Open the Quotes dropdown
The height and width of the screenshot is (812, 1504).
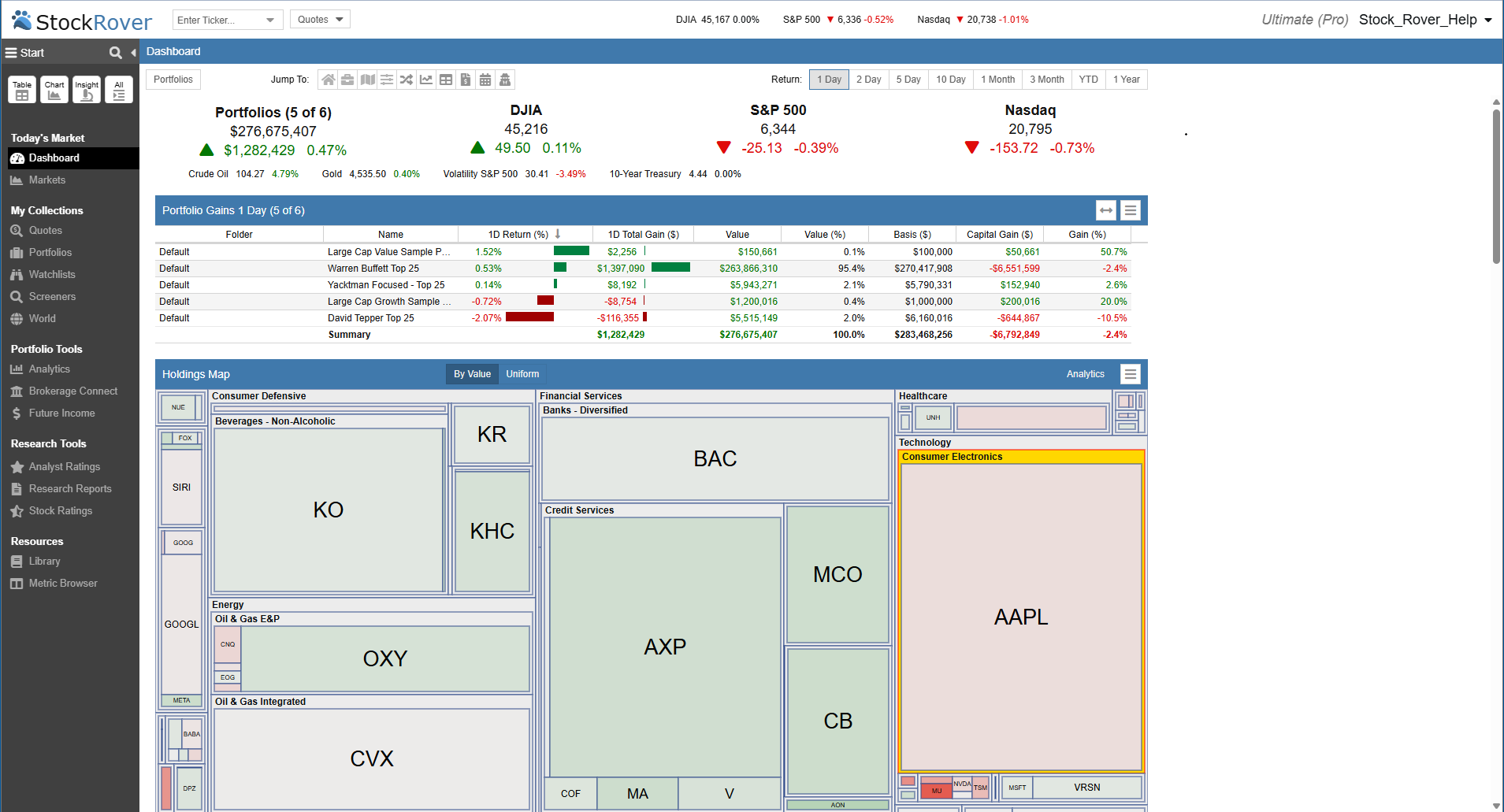pyautogui.click(x=320, y=20)
